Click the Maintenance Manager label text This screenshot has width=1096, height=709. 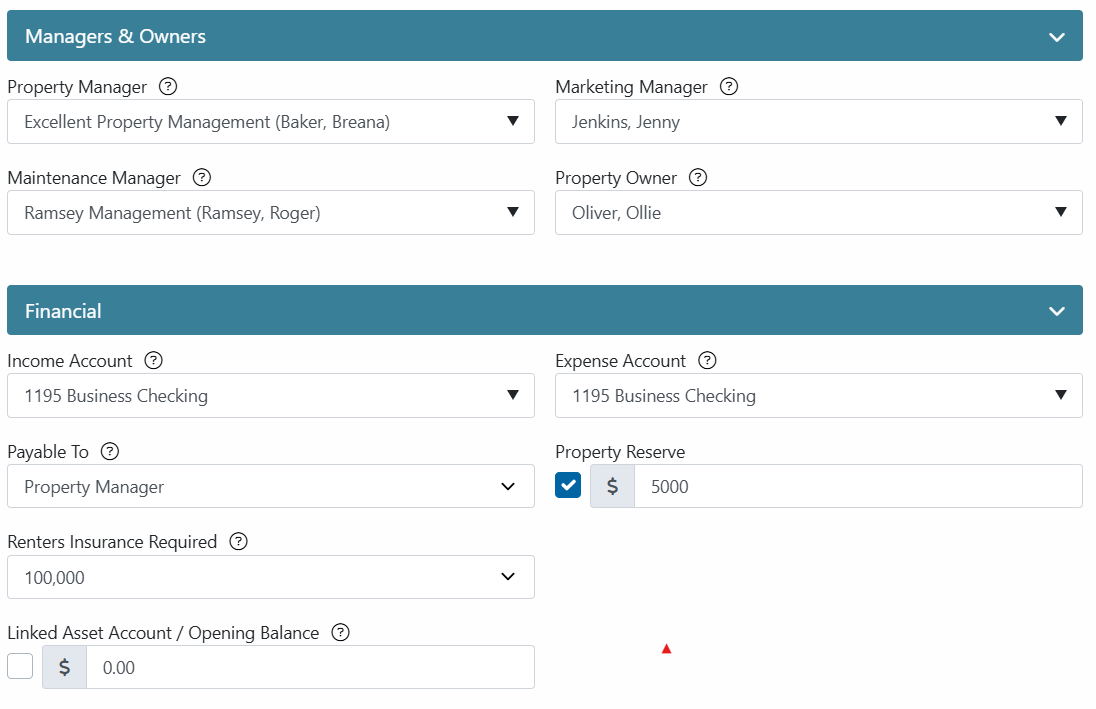(x=94, y=178)
